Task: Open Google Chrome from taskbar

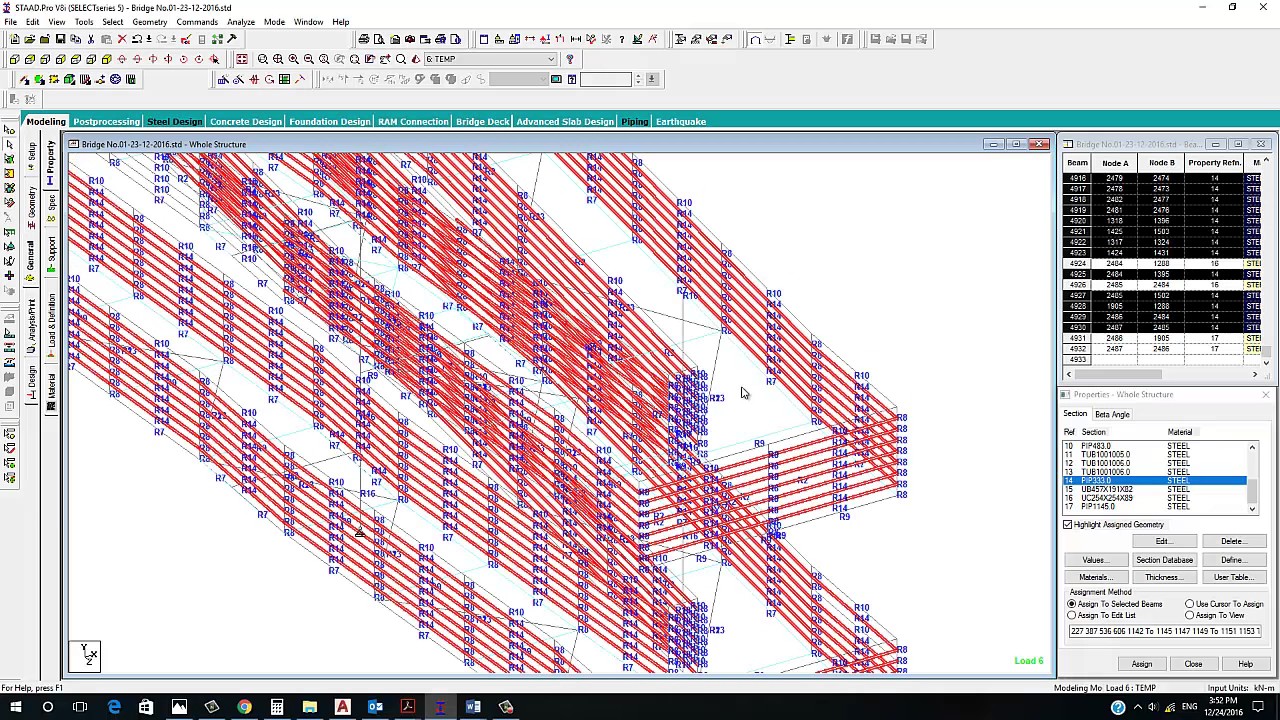Action: [244, 707]
